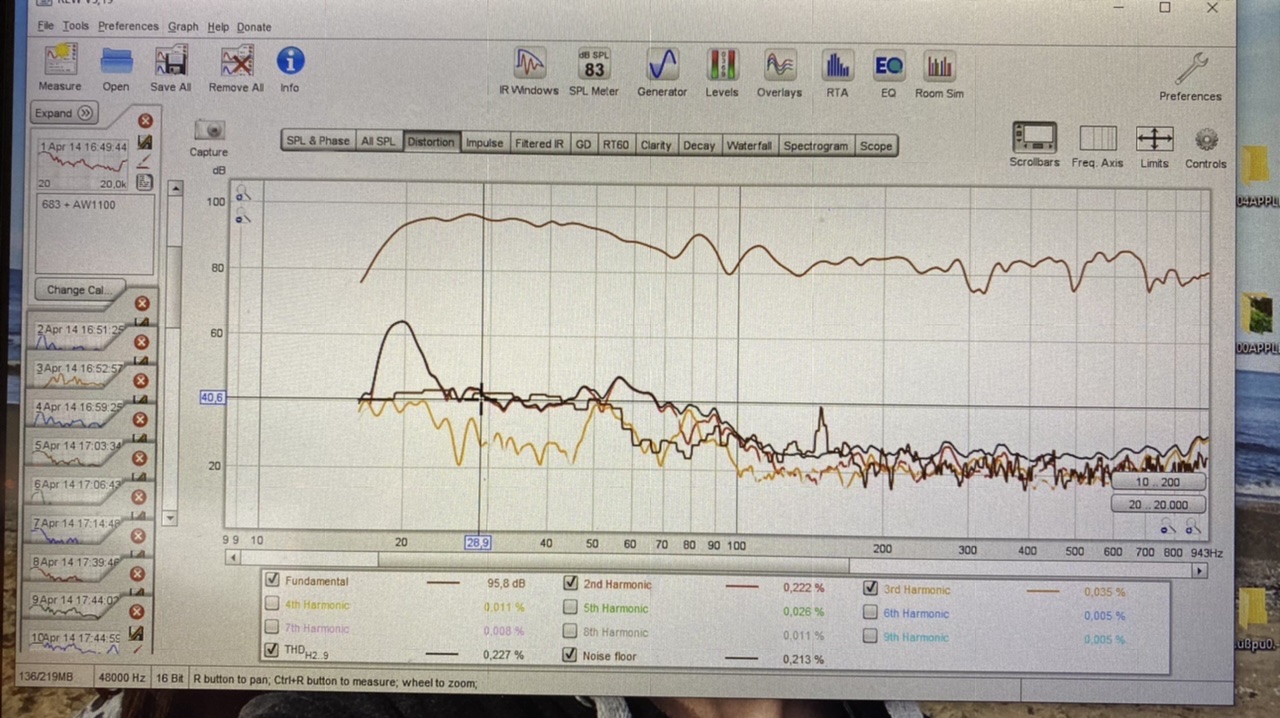Enable the 4th Harmonic checkbox
Screen dimensions: 1280x718
pyautogui.click(x=272, y=604)
